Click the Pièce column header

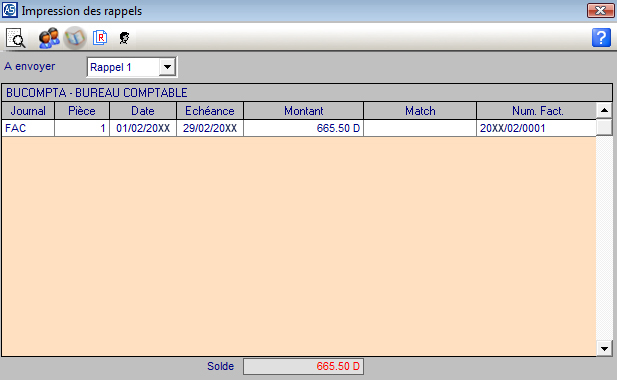click(82, 111)
